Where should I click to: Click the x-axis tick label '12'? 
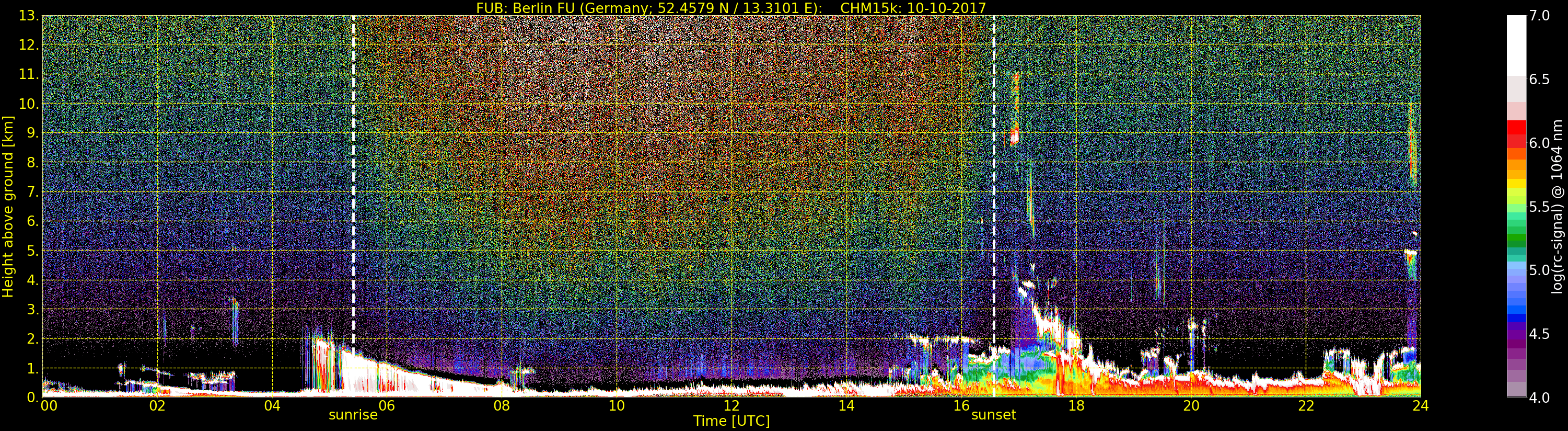pyautogui.click(x=731, y=405)
